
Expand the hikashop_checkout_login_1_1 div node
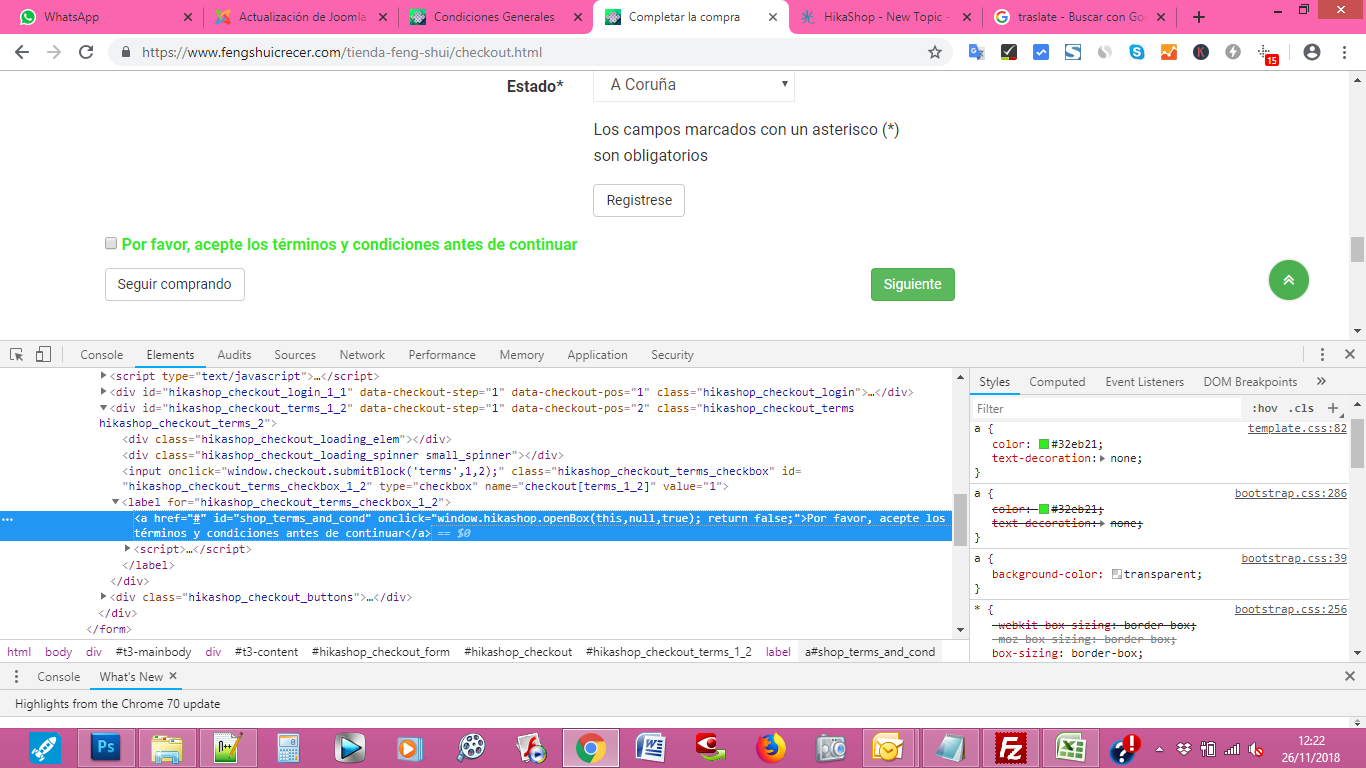[x=104, y=392]
